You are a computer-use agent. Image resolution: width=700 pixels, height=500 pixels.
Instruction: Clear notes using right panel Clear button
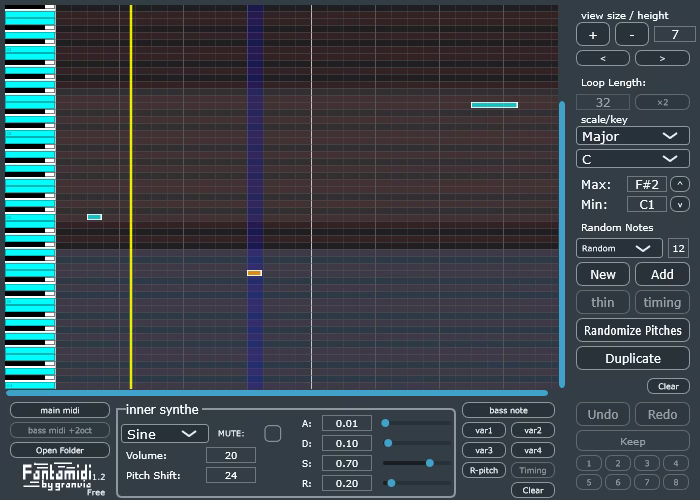pyautogui.click(x=668, y=386)
